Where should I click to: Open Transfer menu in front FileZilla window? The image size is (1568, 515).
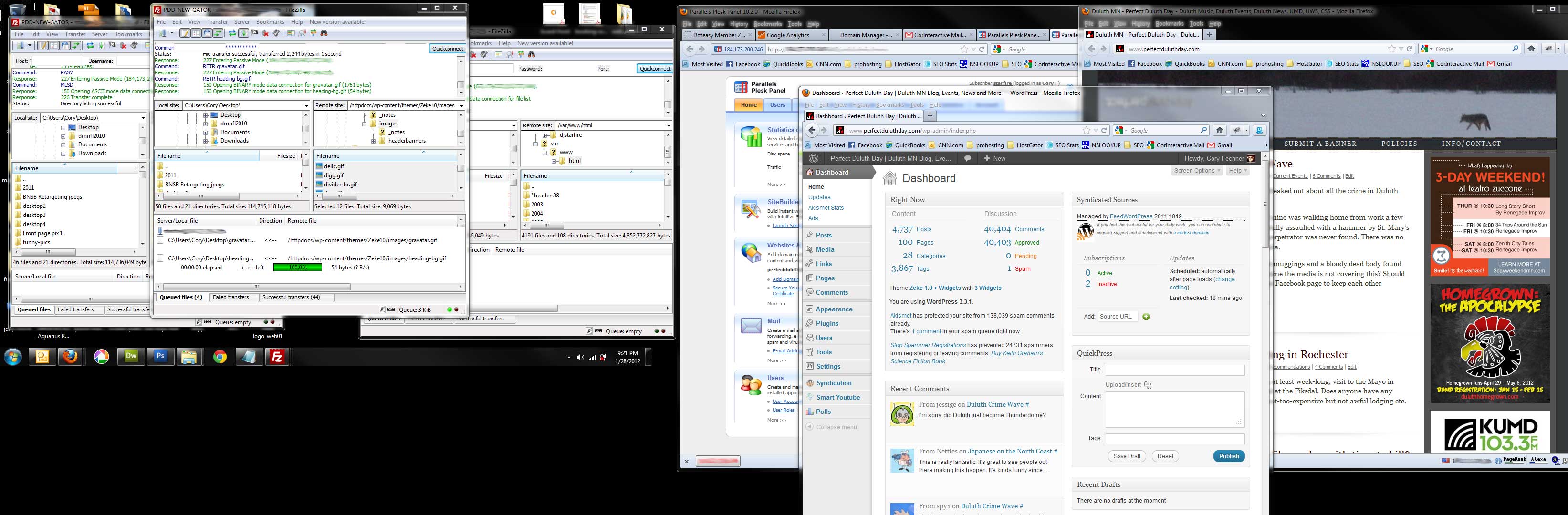[217, 22]
